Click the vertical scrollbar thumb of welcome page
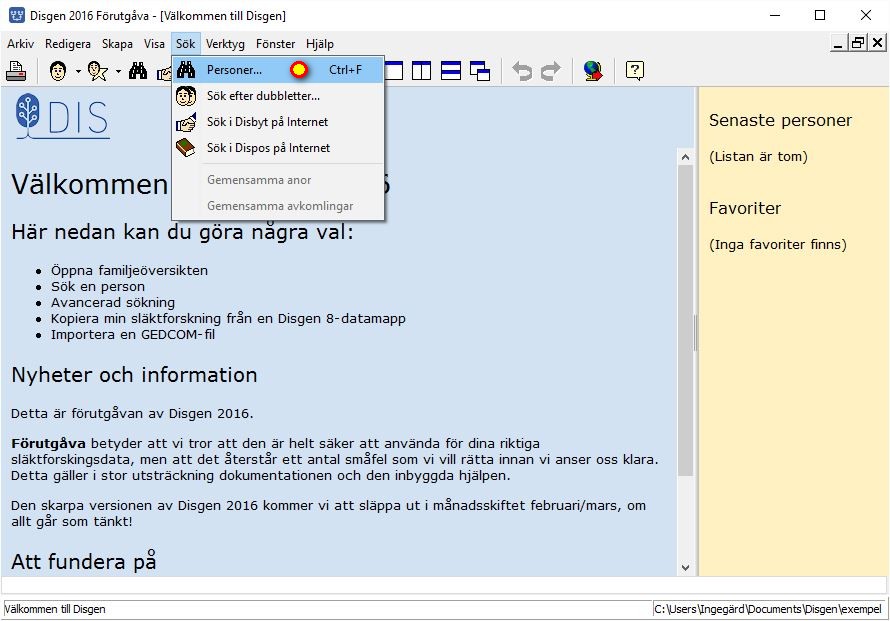 click(x=685, y=320)
